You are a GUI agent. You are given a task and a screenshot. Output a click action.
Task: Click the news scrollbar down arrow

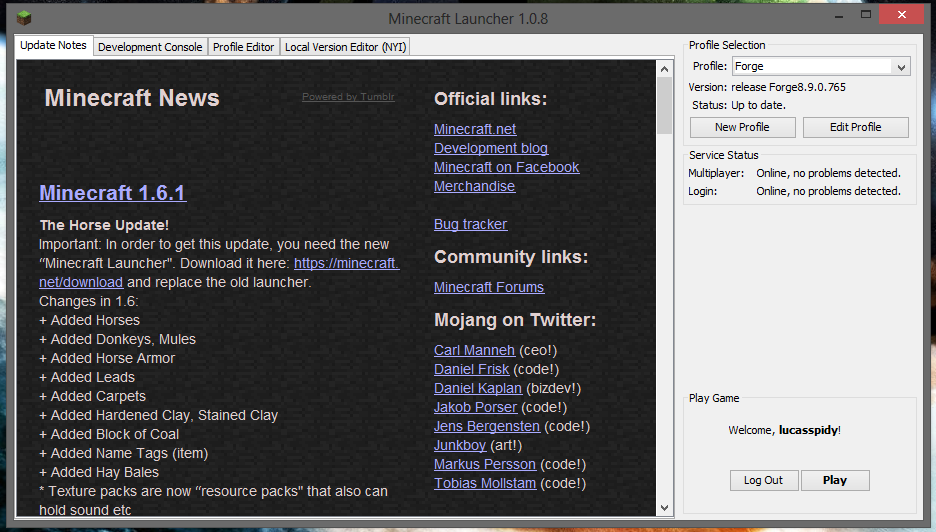(x=664, y=508)
